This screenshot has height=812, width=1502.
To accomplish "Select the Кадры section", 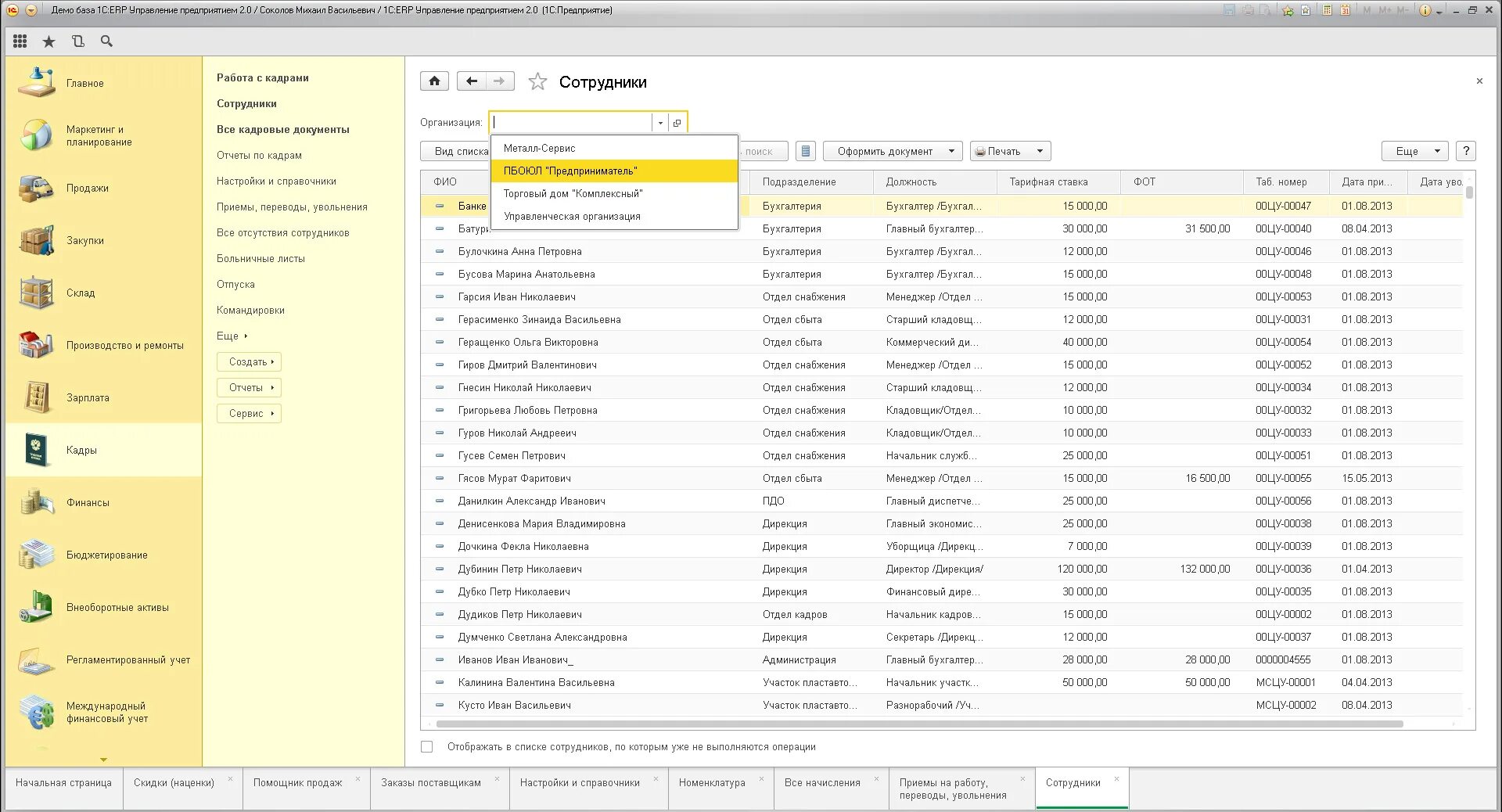I will tap(103, 450).
